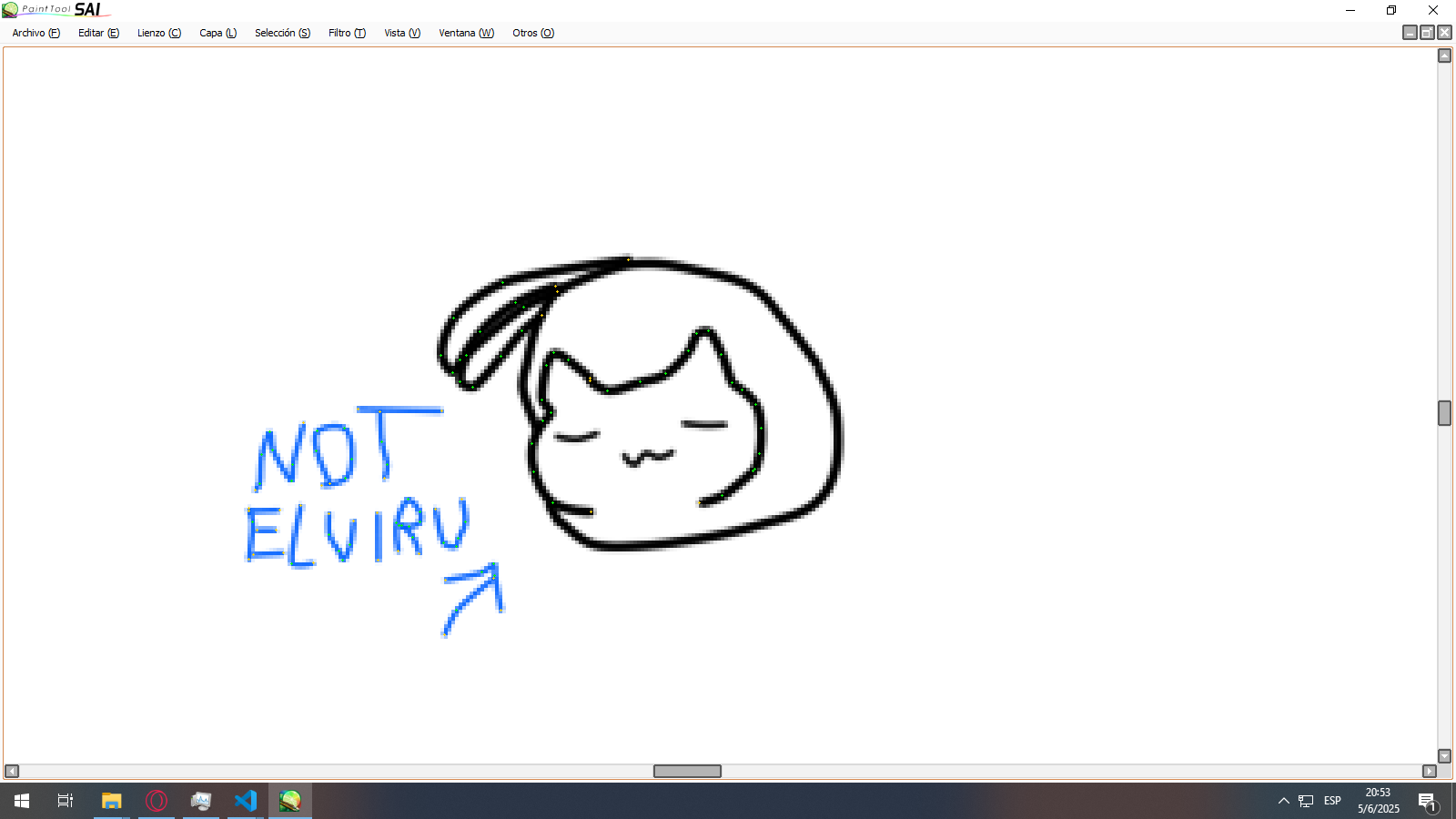Image resolution: width=1456 pixels, height=819 pixels.
Task: Open File Explorer from the taskbar
Action: pyautogui.click(x=111, y=801)
